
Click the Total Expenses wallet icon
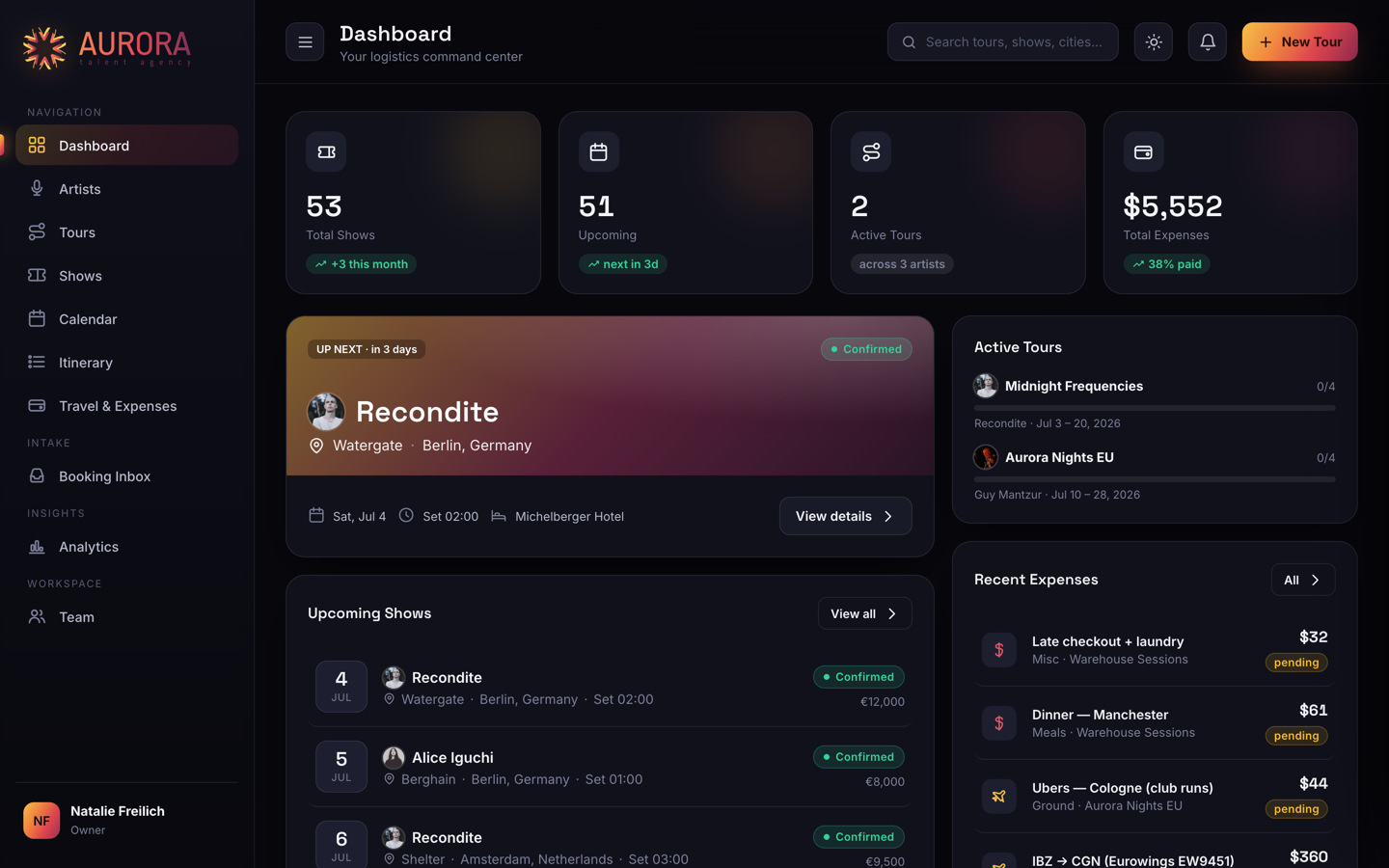1143,151
